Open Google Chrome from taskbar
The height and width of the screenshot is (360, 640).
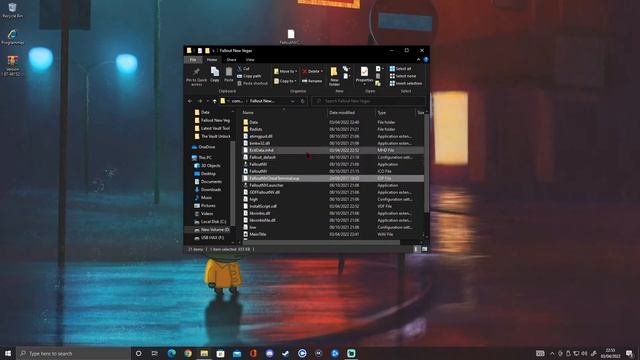188,353
